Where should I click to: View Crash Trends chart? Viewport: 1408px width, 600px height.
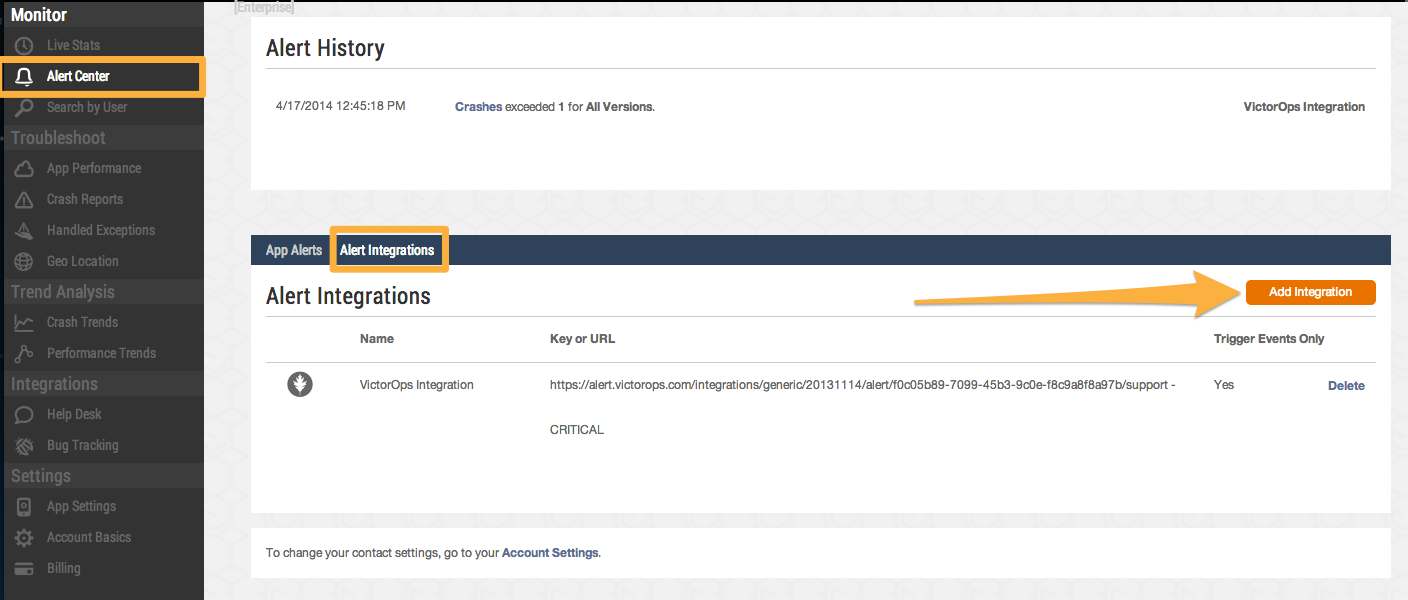[x=82, y=322]
